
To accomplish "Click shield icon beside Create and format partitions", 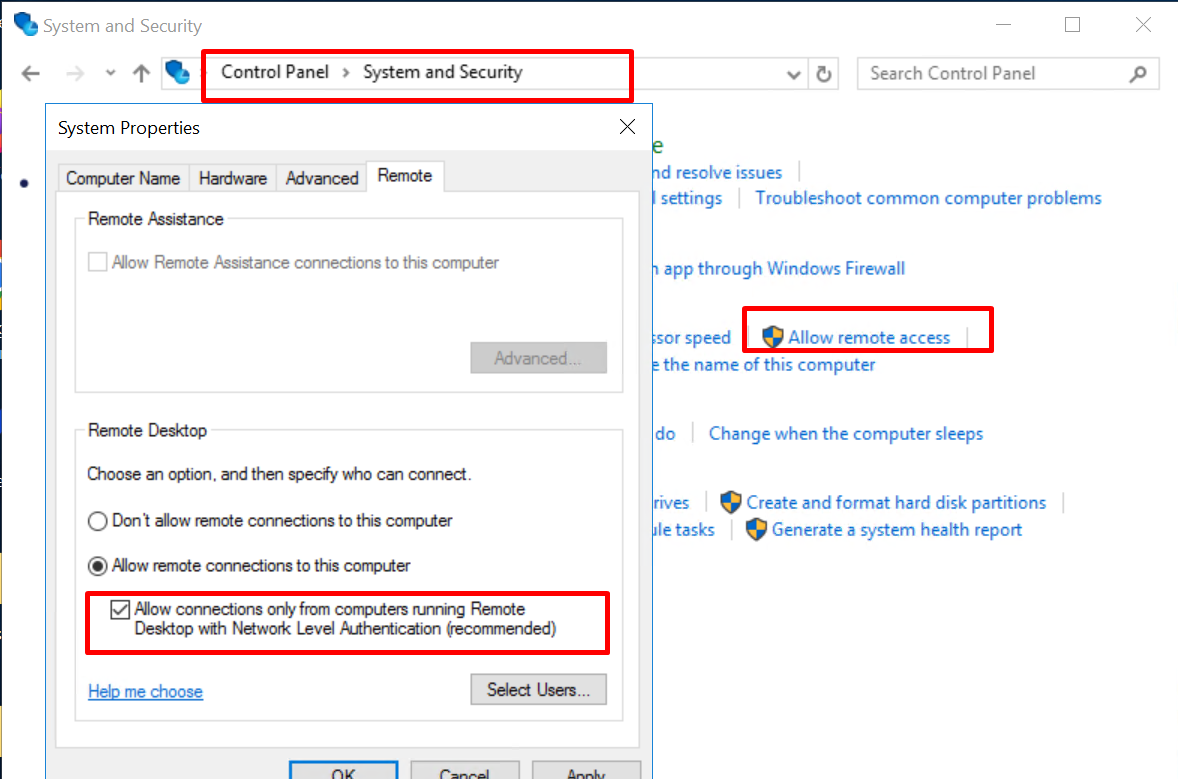I will [730, 502].
